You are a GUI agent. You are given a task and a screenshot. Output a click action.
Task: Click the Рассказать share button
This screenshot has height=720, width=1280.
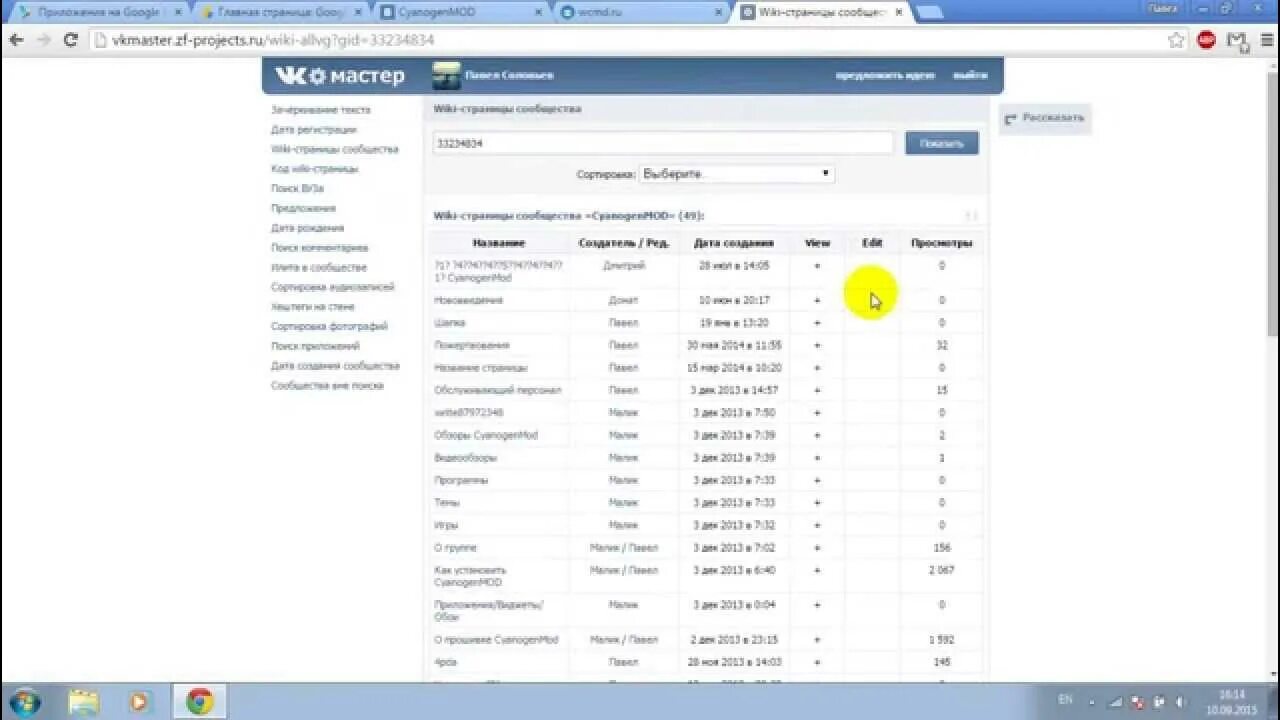coord(1044,118)
